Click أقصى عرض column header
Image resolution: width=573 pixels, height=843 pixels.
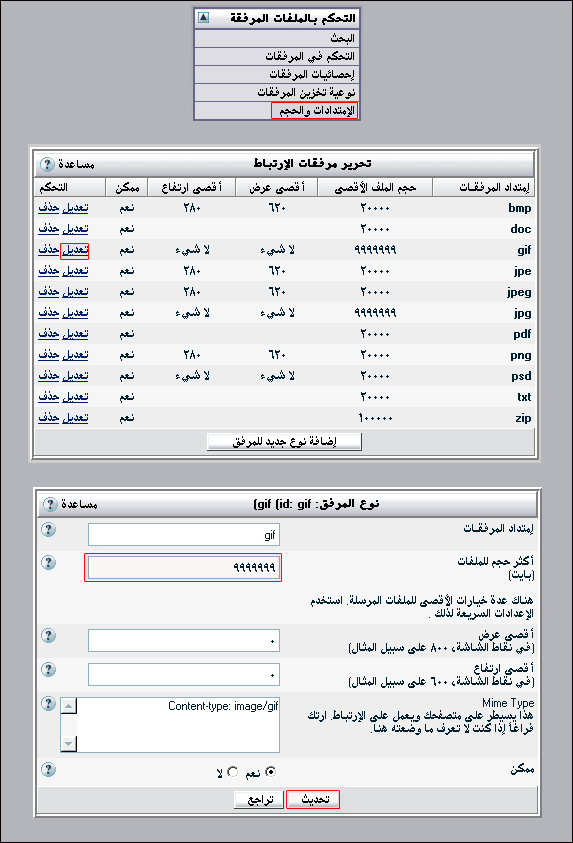tap(276, 187)
